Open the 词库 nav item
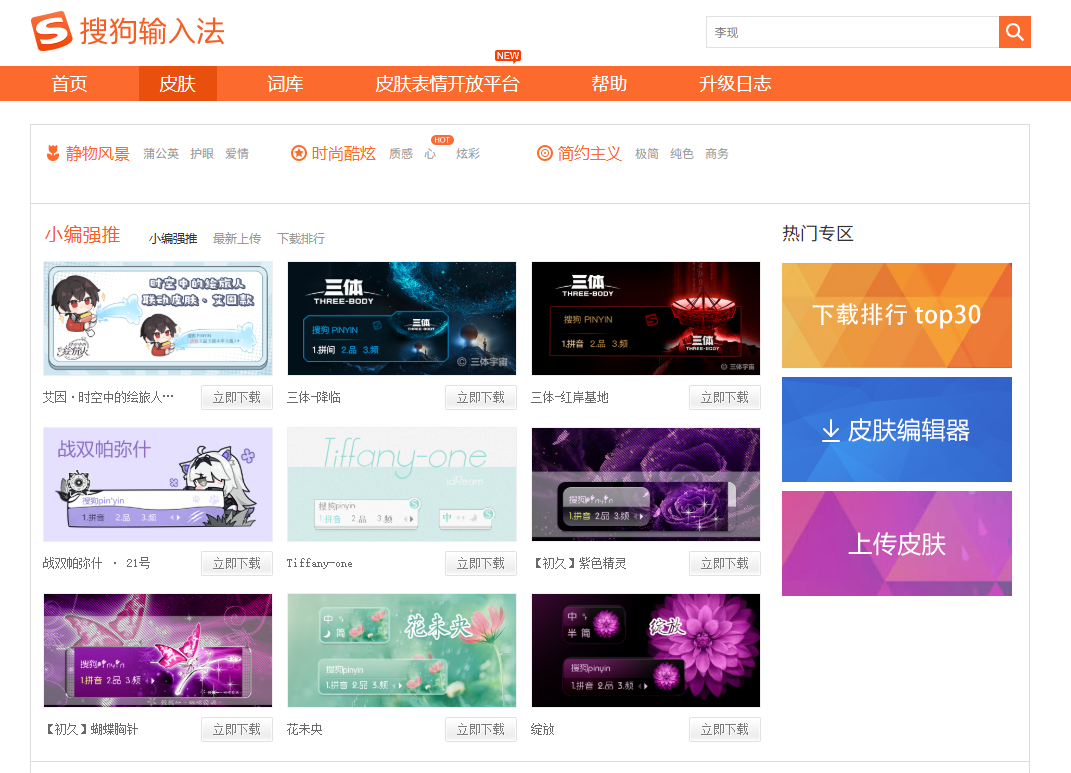This screenshot has width=1071, height=773. point(286,84)
